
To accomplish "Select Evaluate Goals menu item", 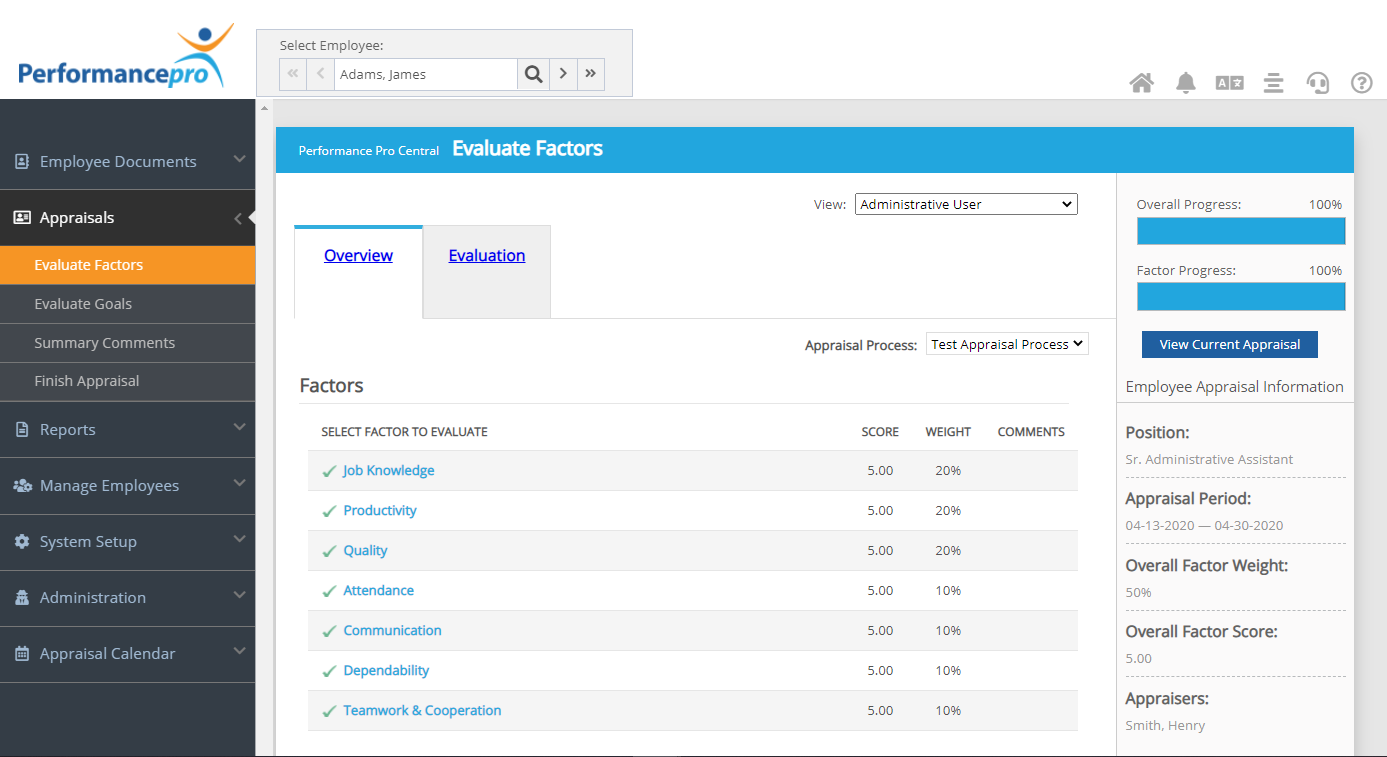I will pyautogui.click(x=128, y=304).
